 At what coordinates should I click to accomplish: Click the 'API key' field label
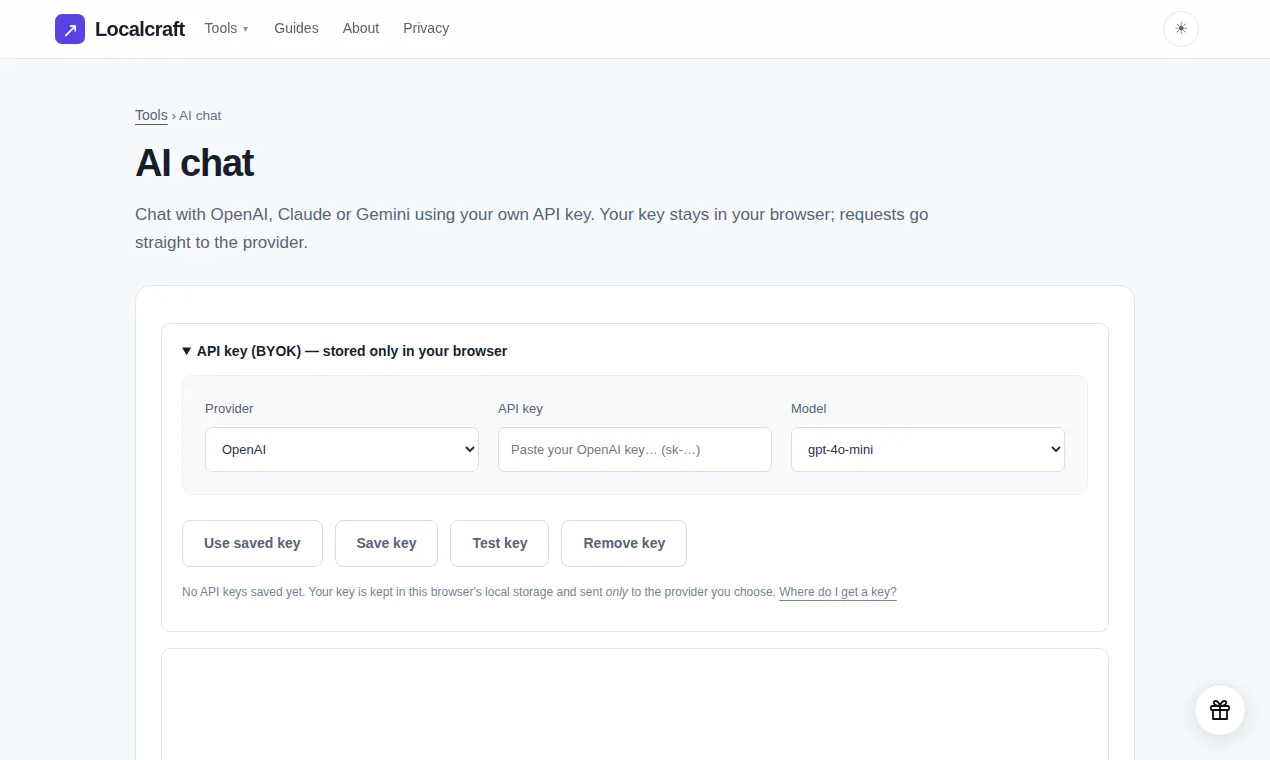(520, 408)
